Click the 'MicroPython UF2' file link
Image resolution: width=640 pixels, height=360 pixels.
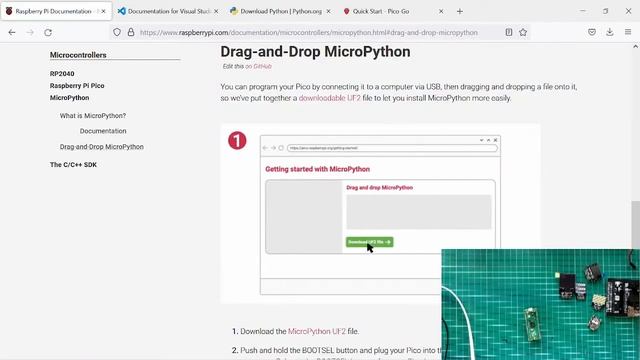point(317,331)
